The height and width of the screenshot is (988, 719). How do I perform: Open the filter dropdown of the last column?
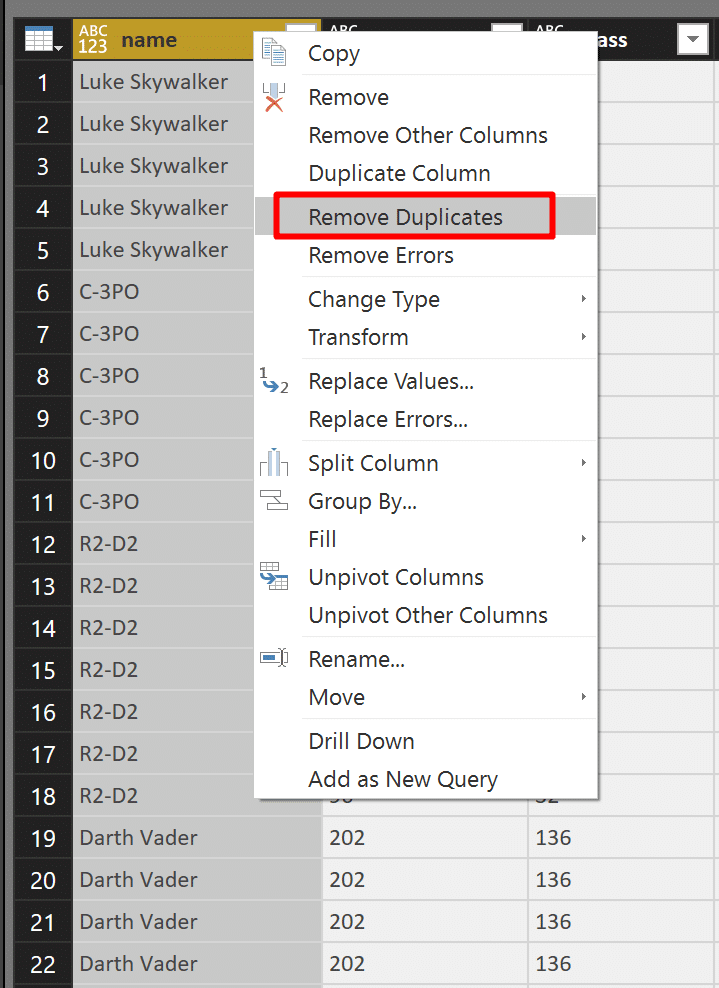pyautogui.click(x=693, y=40)
